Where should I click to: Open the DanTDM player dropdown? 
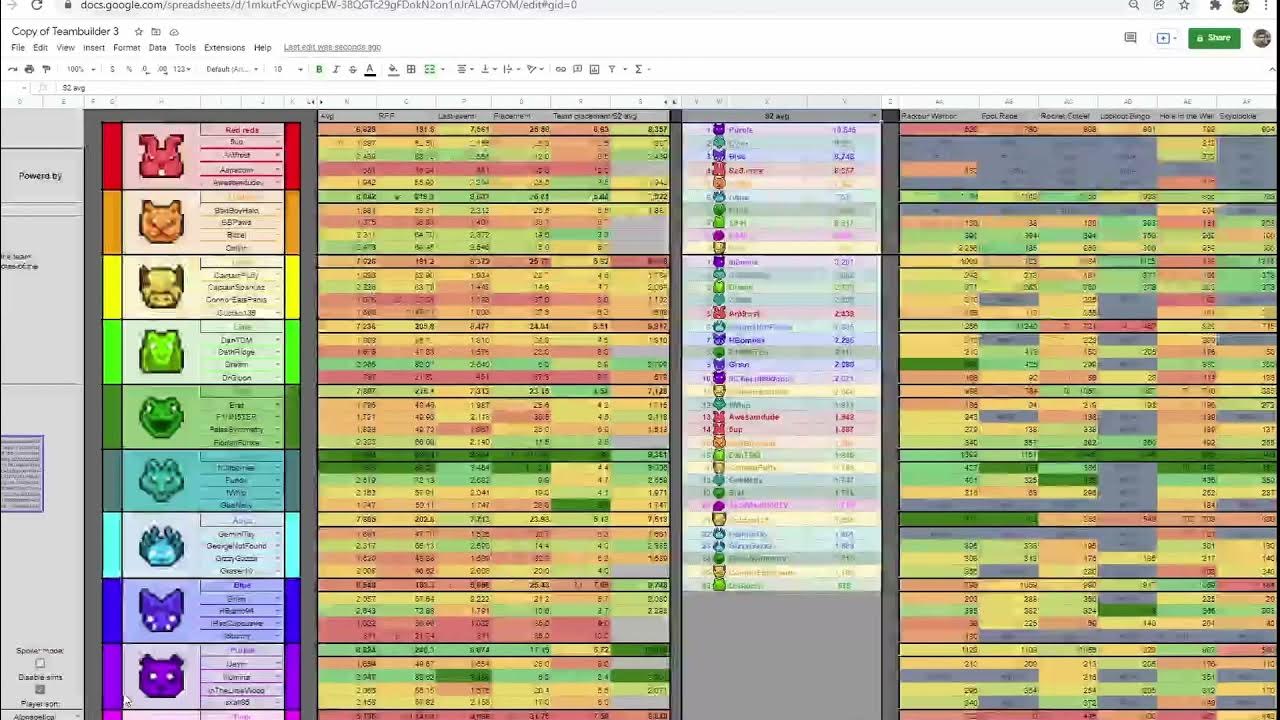pos(278,340)
